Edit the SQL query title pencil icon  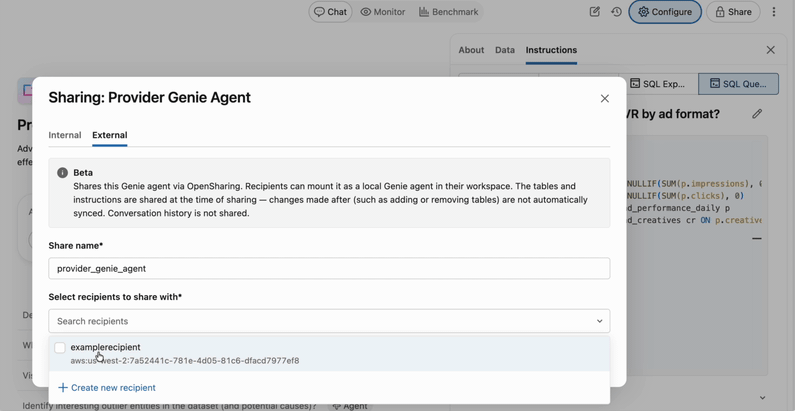756,114
